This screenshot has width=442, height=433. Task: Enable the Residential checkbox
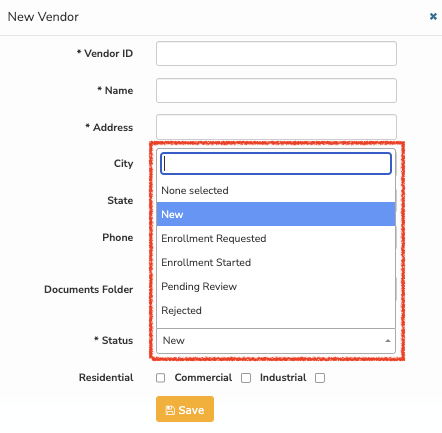[x=161, y=378]
